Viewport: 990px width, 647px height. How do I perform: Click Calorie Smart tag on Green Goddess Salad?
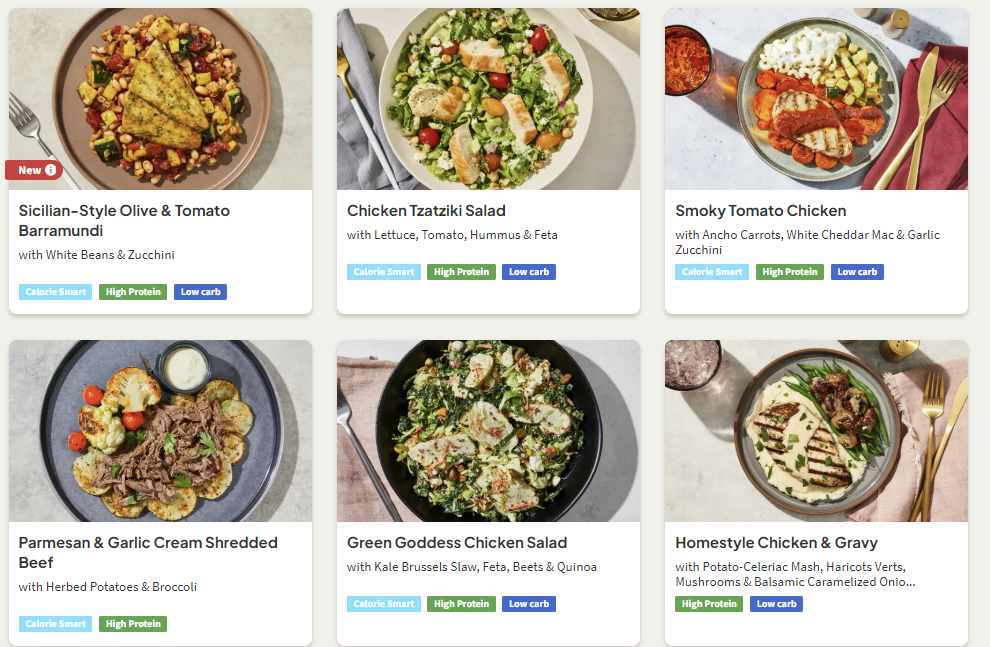click(x=384, y=604)
